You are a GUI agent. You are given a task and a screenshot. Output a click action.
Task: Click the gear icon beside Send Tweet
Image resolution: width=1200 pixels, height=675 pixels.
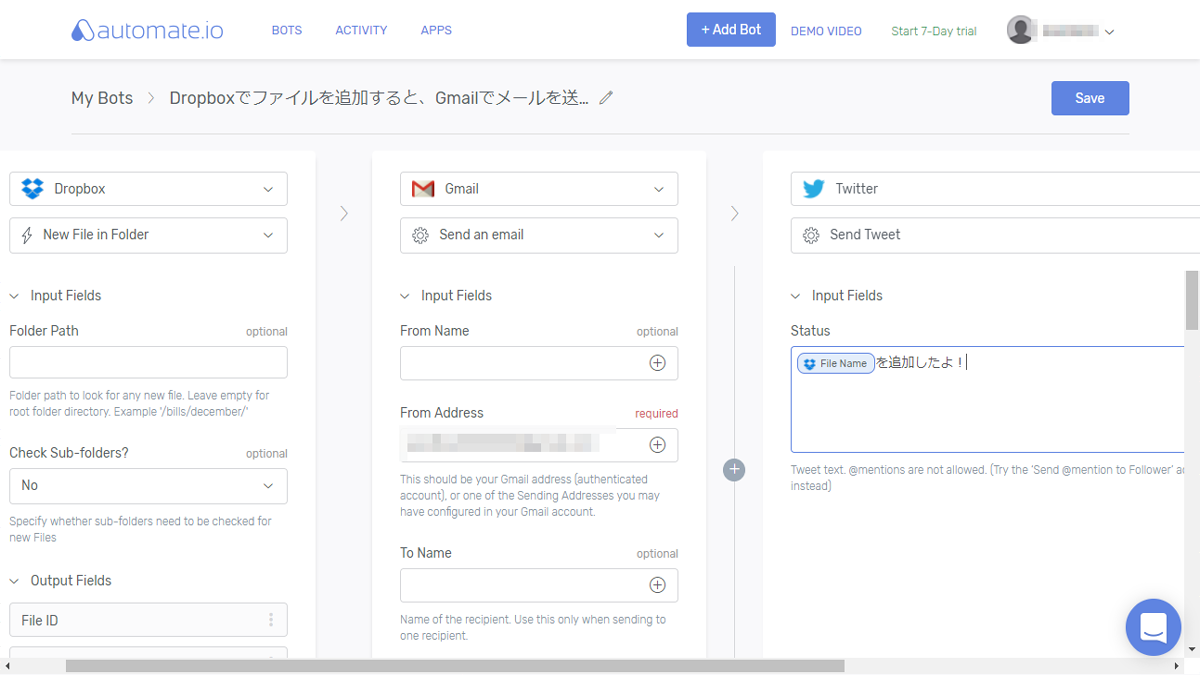tap(811, 235)
